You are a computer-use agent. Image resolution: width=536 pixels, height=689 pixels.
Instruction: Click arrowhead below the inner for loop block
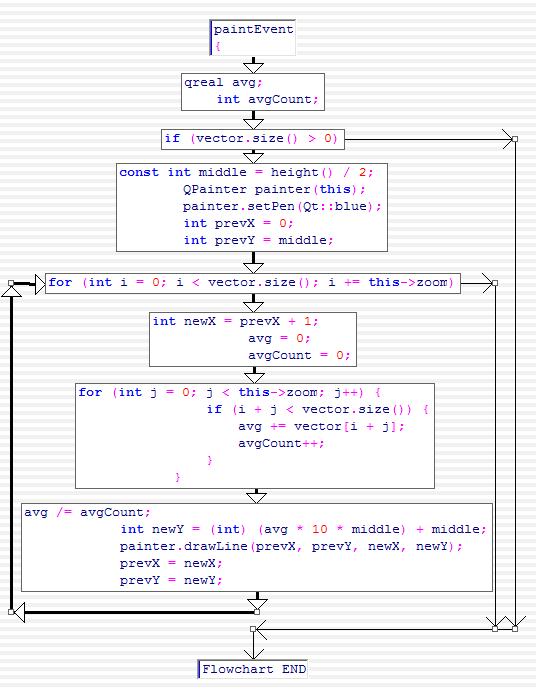tap(257, 497)
